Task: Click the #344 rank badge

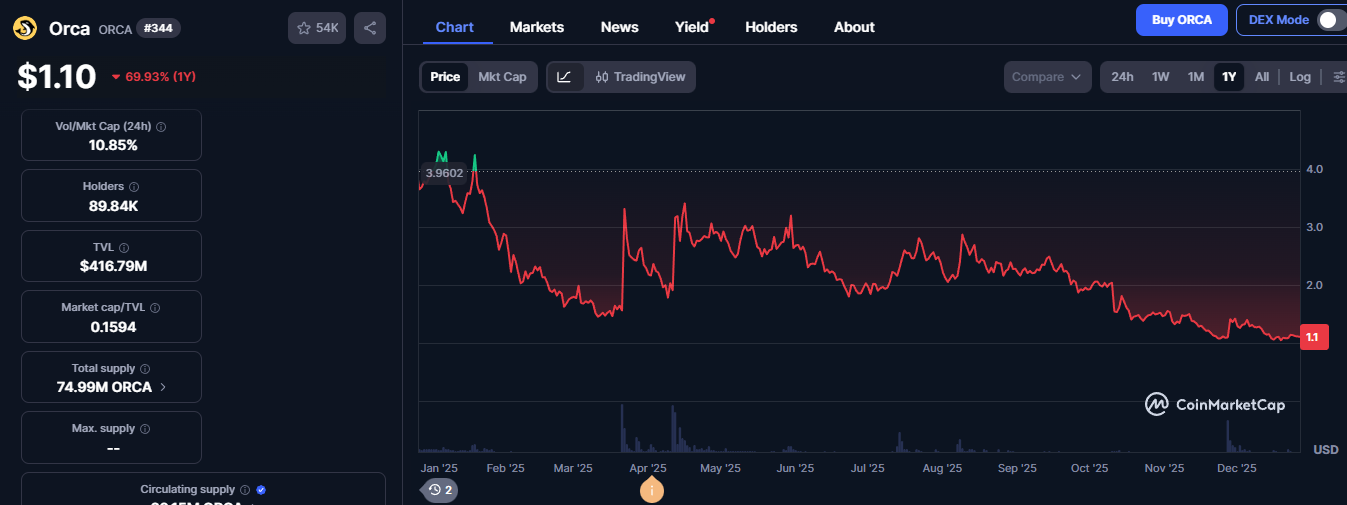Action: [x=158, y=28]
